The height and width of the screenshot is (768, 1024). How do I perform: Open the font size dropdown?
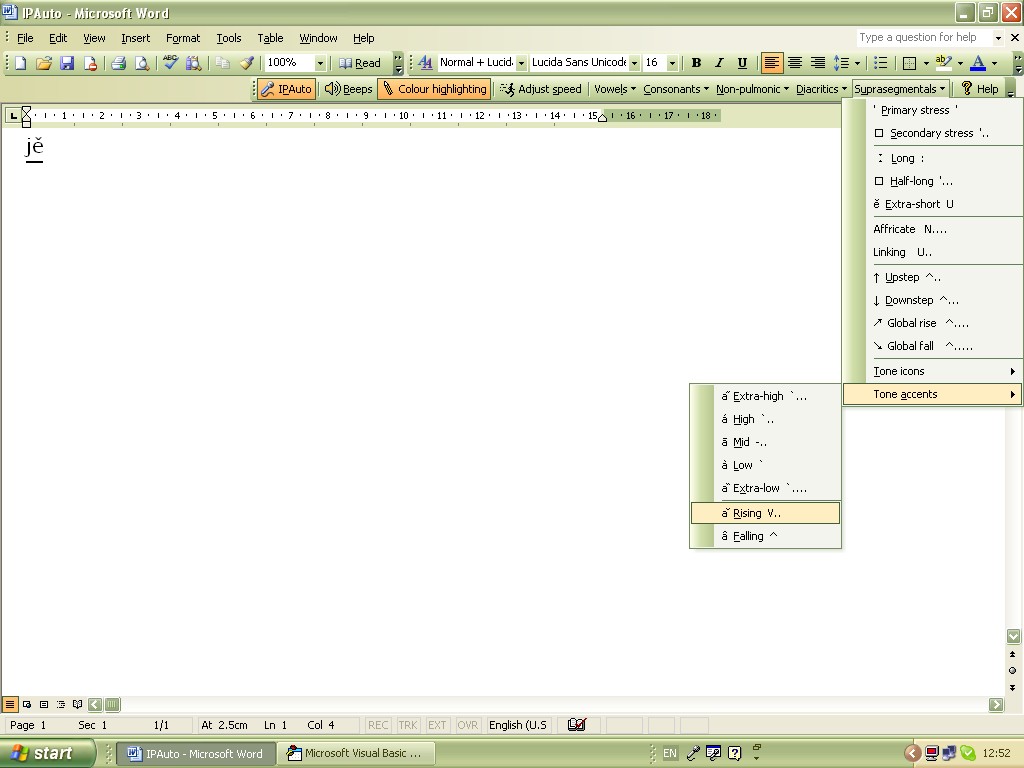(670, 62)
